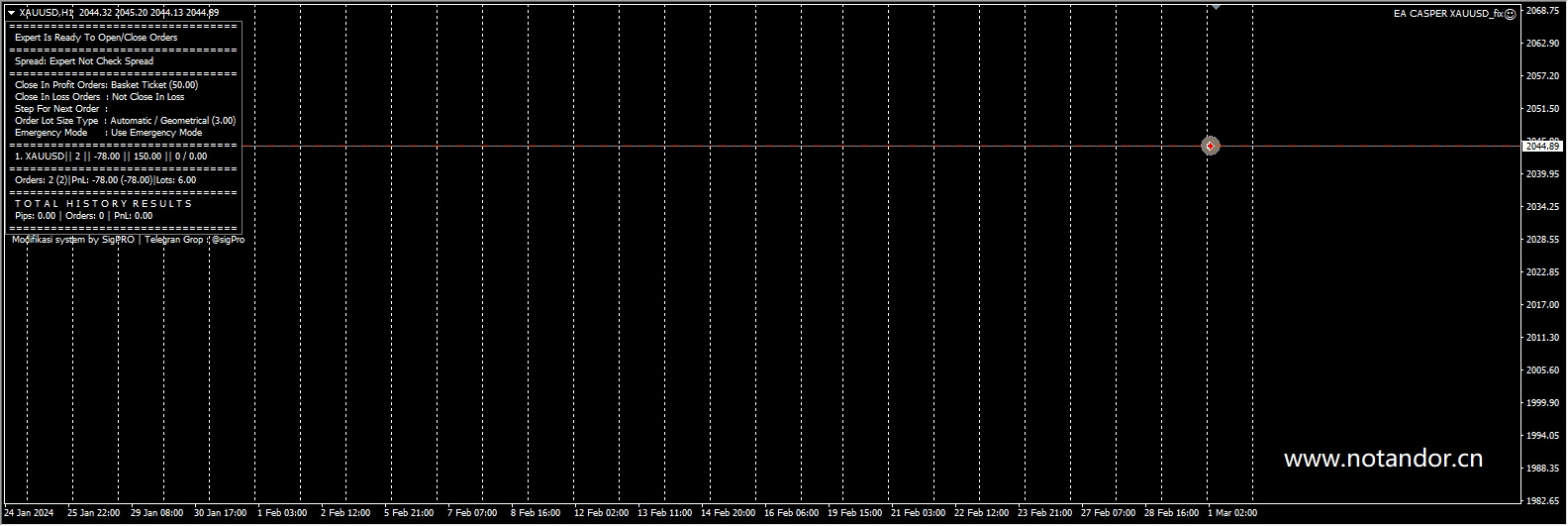Click the '1 Mar 02:00' time axis label
The width and height of the screenshot is (1568, 526).
point(1232,514)
